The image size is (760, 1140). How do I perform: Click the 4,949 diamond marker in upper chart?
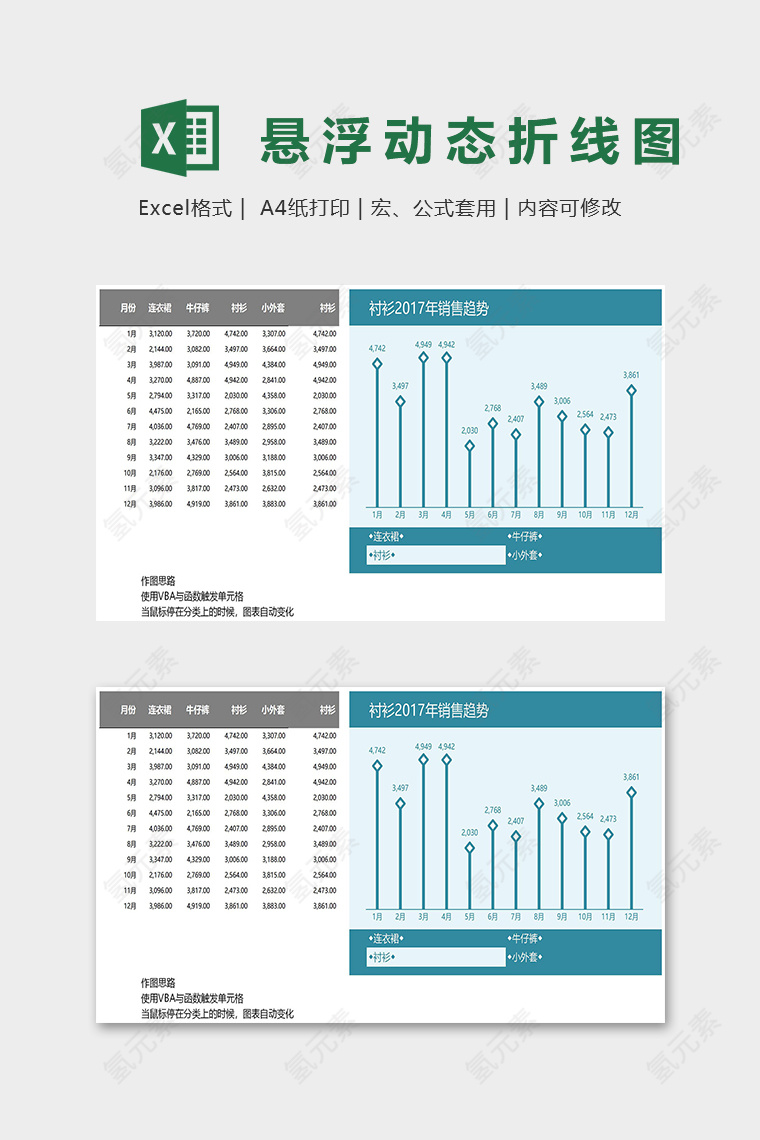[423, 357]
